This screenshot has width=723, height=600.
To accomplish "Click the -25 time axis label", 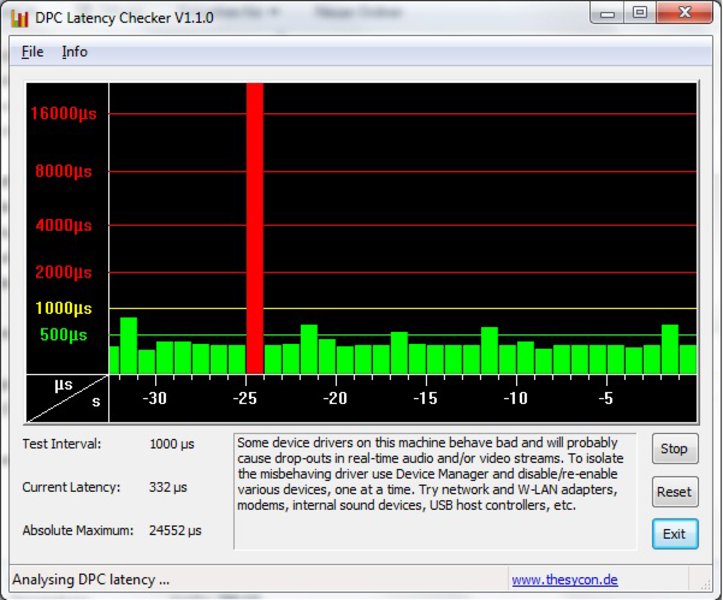I will tap(245, 398).
